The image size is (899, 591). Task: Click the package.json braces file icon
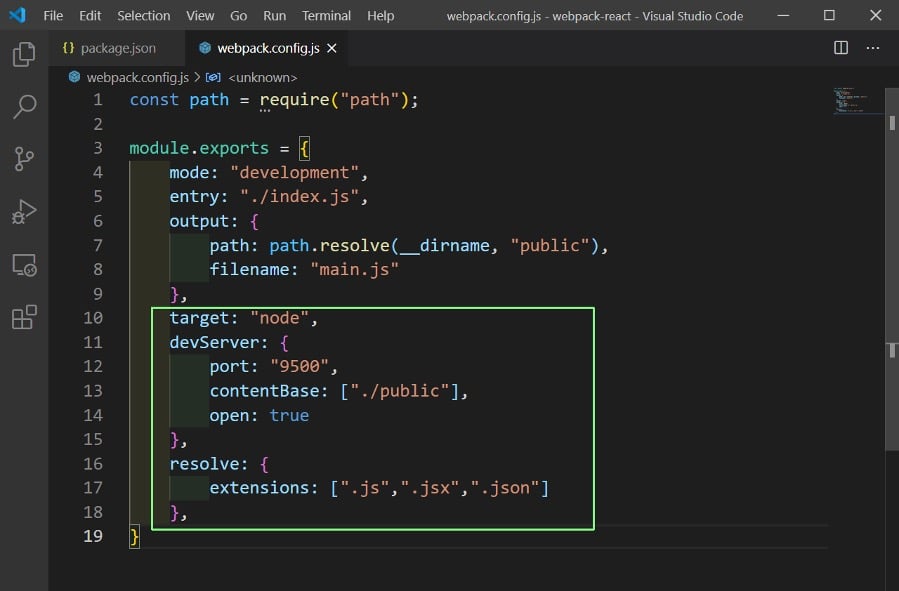(x=68, y=48)
